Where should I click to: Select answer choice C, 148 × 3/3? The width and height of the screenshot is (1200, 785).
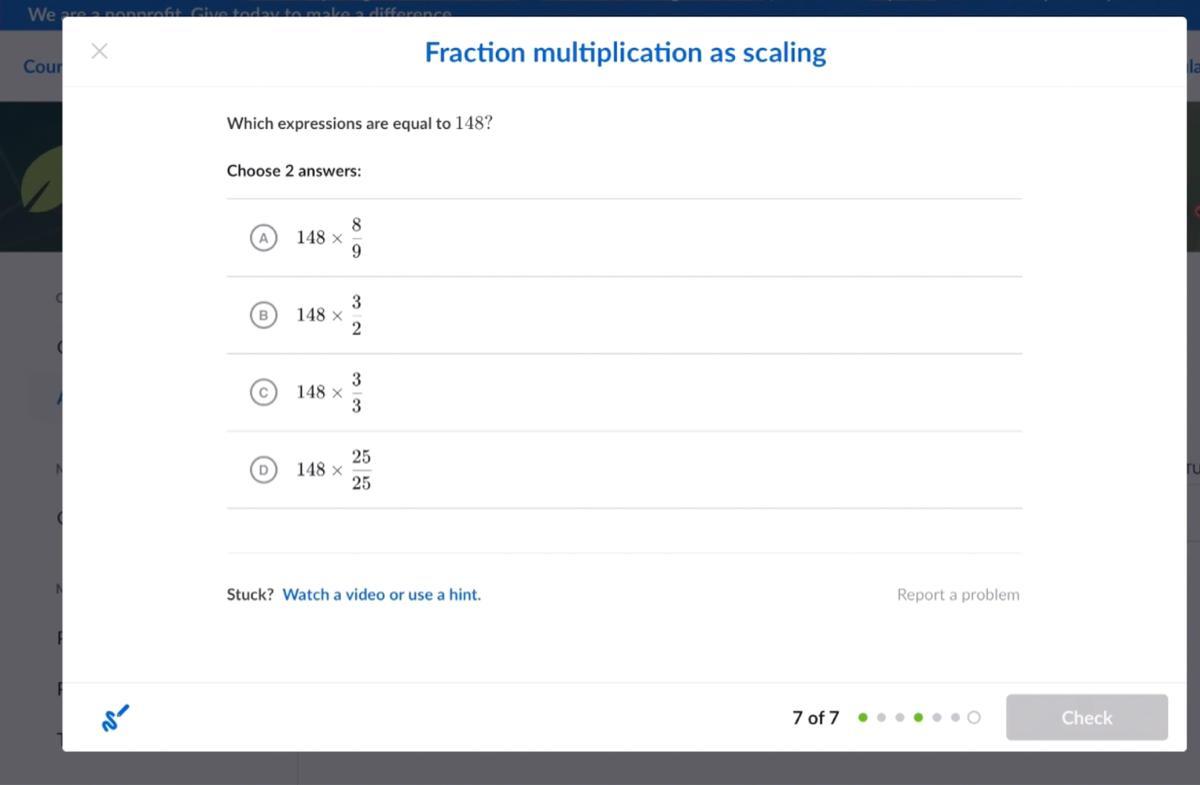(x=262, y=392)
